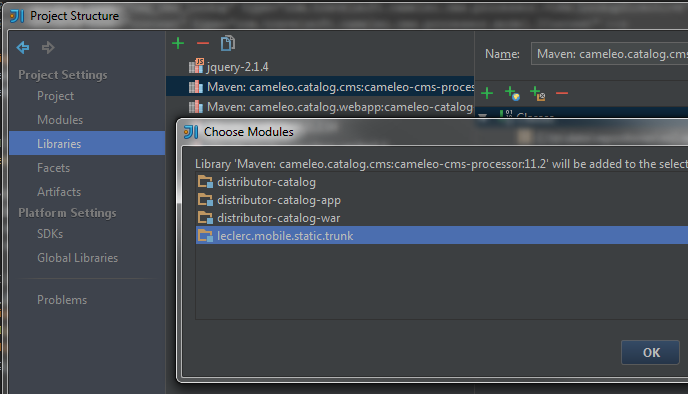Select Maven cameleo.catalog.webapp library row

tap(320, 107)
